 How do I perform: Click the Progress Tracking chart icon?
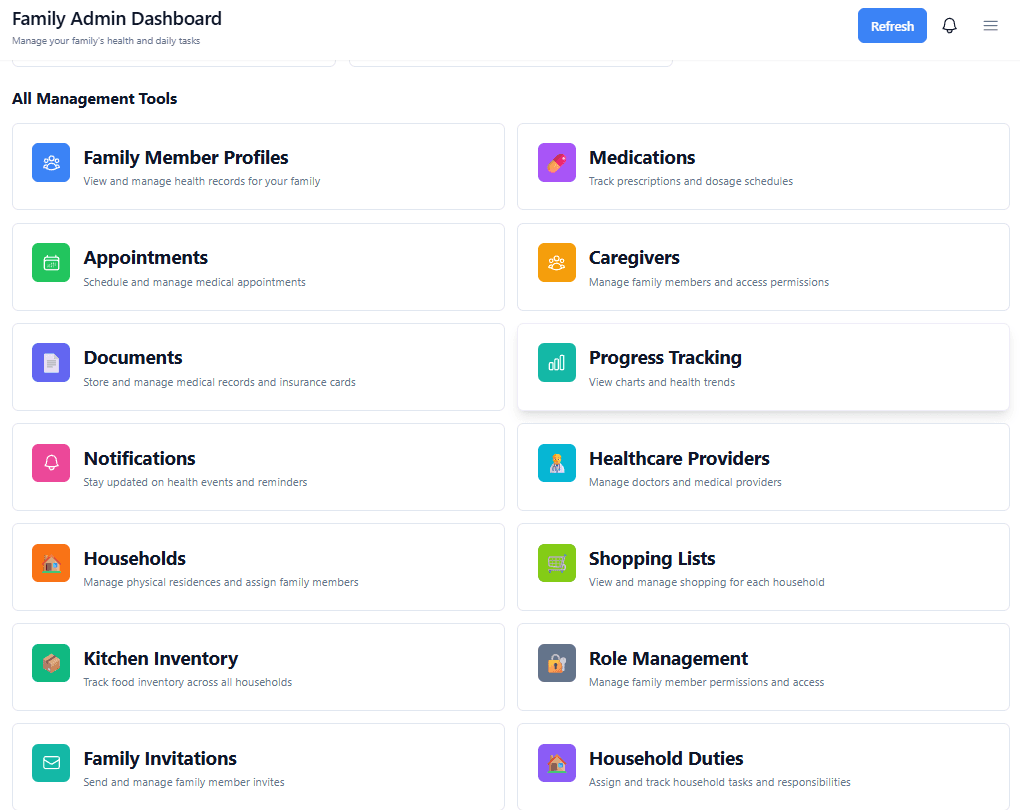[x=556, y=362]
